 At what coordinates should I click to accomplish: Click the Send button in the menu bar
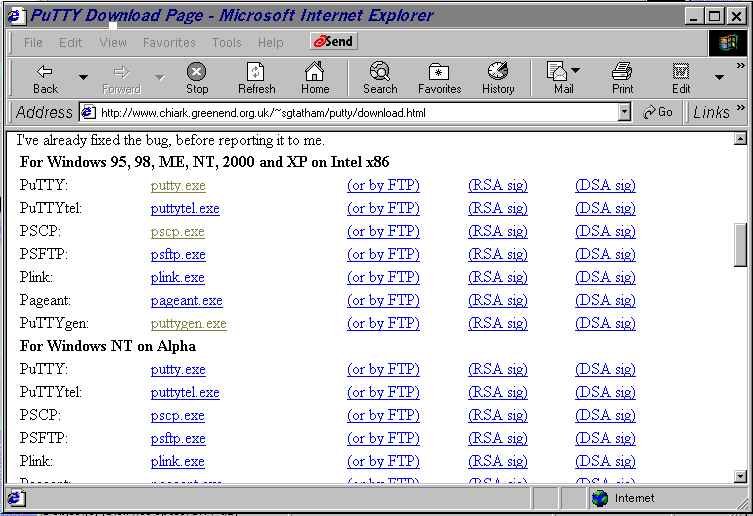[334, 42]
